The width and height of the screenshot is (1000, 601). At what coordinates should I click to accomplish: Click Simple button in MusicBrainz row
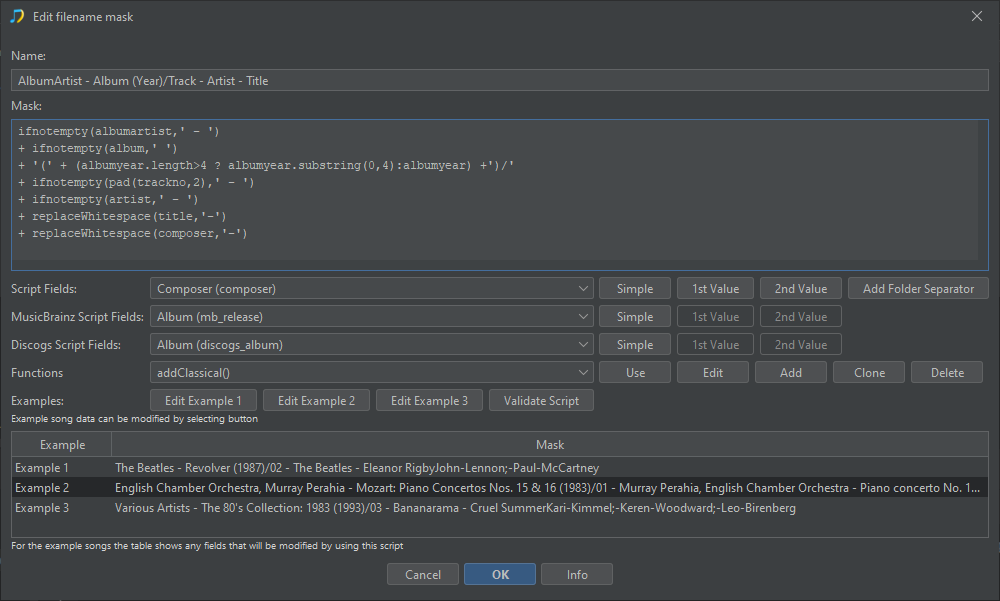(634, 317)
